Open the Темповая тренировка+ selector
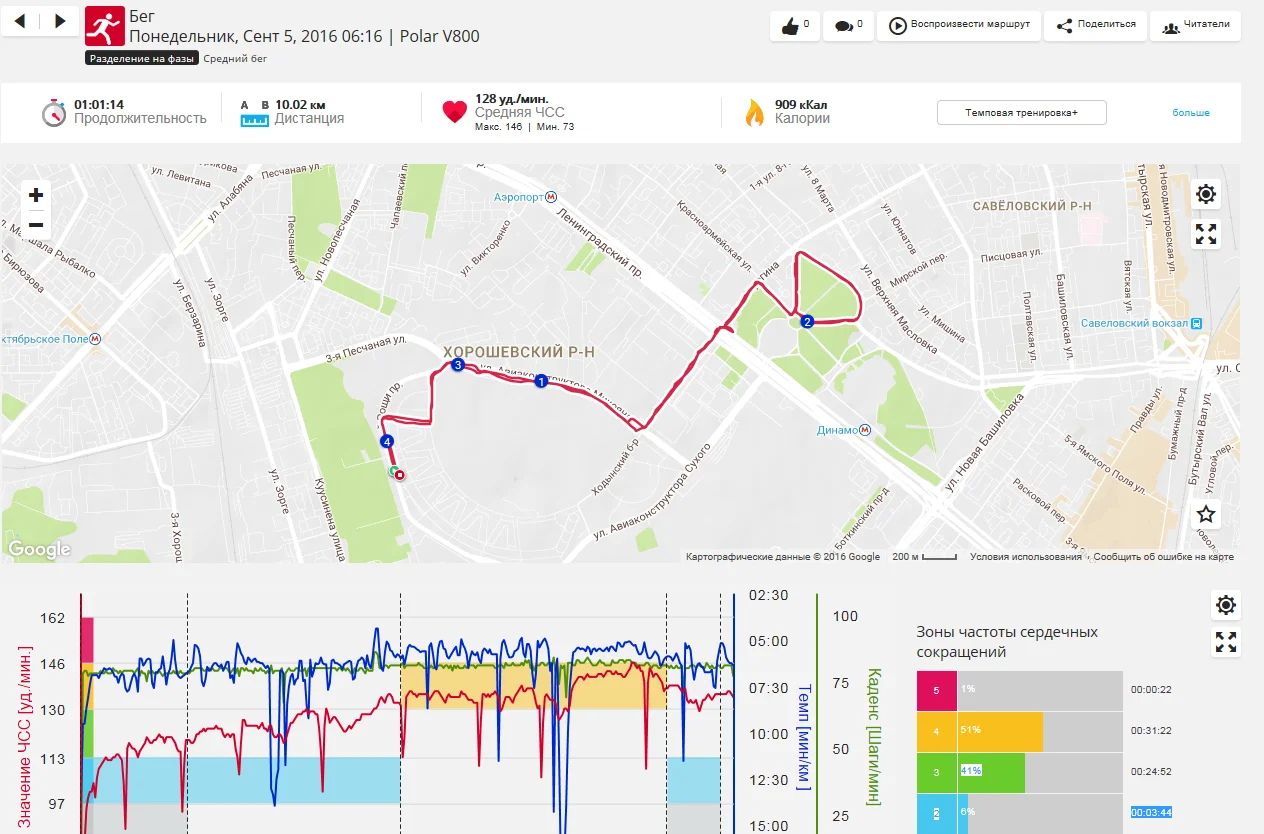Image resolution: width=1264 pixels, height=834 pixels. (x=1021, y=113)
